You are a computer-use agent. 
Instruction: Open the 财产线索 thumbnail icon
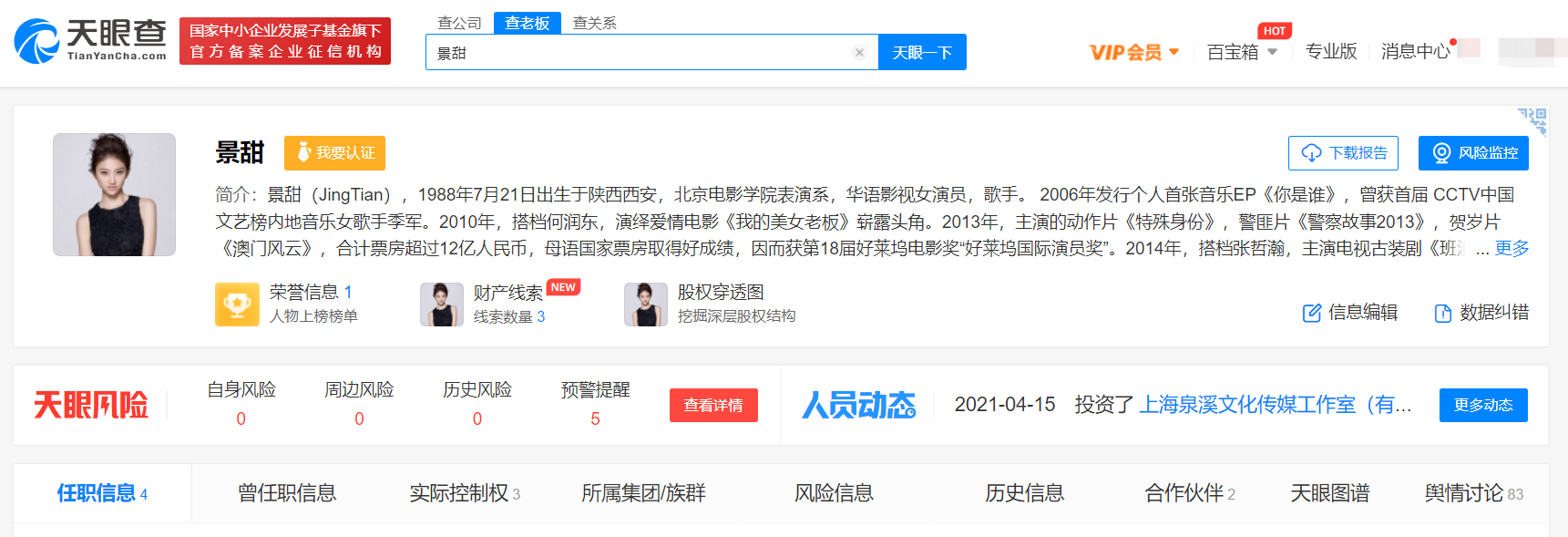coord(442,305)
